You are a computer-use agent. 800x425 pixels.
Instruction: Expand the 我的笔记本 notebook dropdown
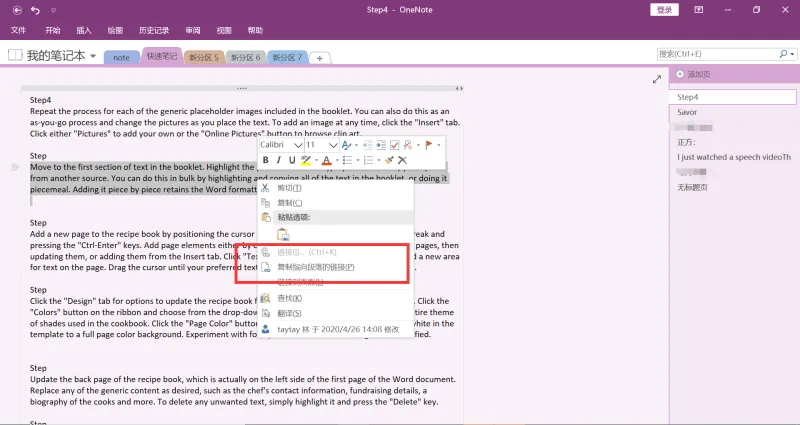[93, 56]
